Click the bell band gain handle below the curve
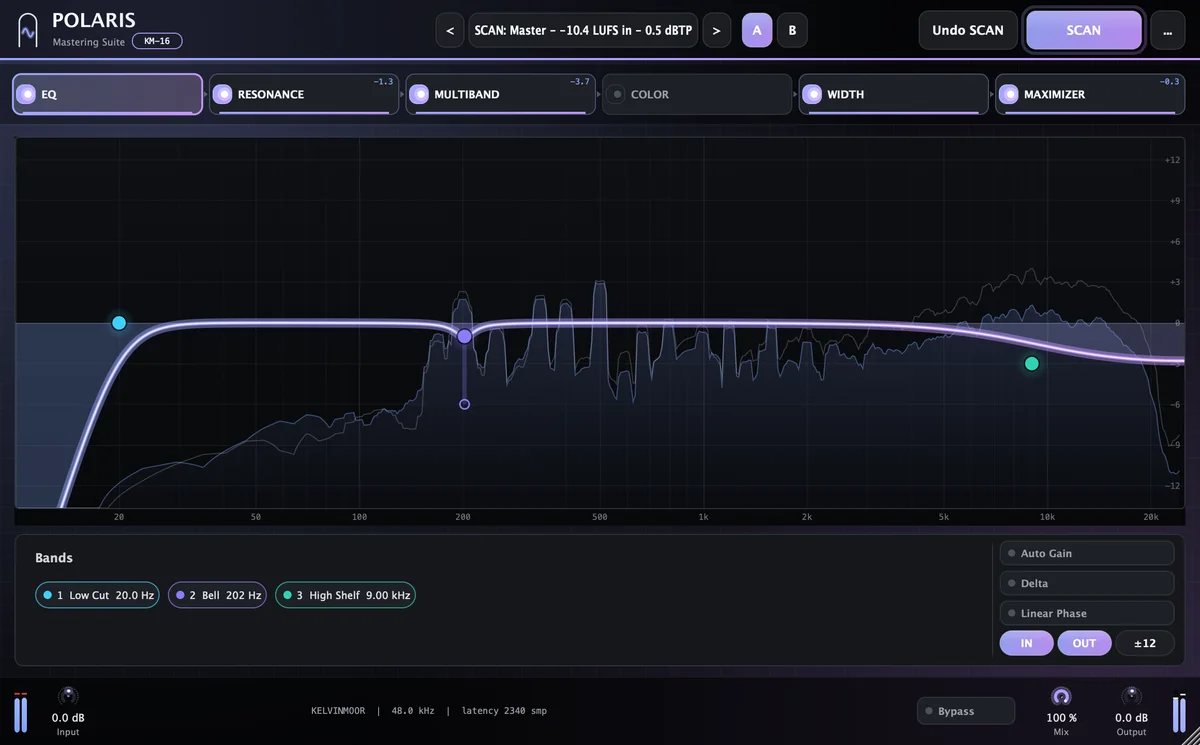1200x745 pixels. click(x=464, y=404)
